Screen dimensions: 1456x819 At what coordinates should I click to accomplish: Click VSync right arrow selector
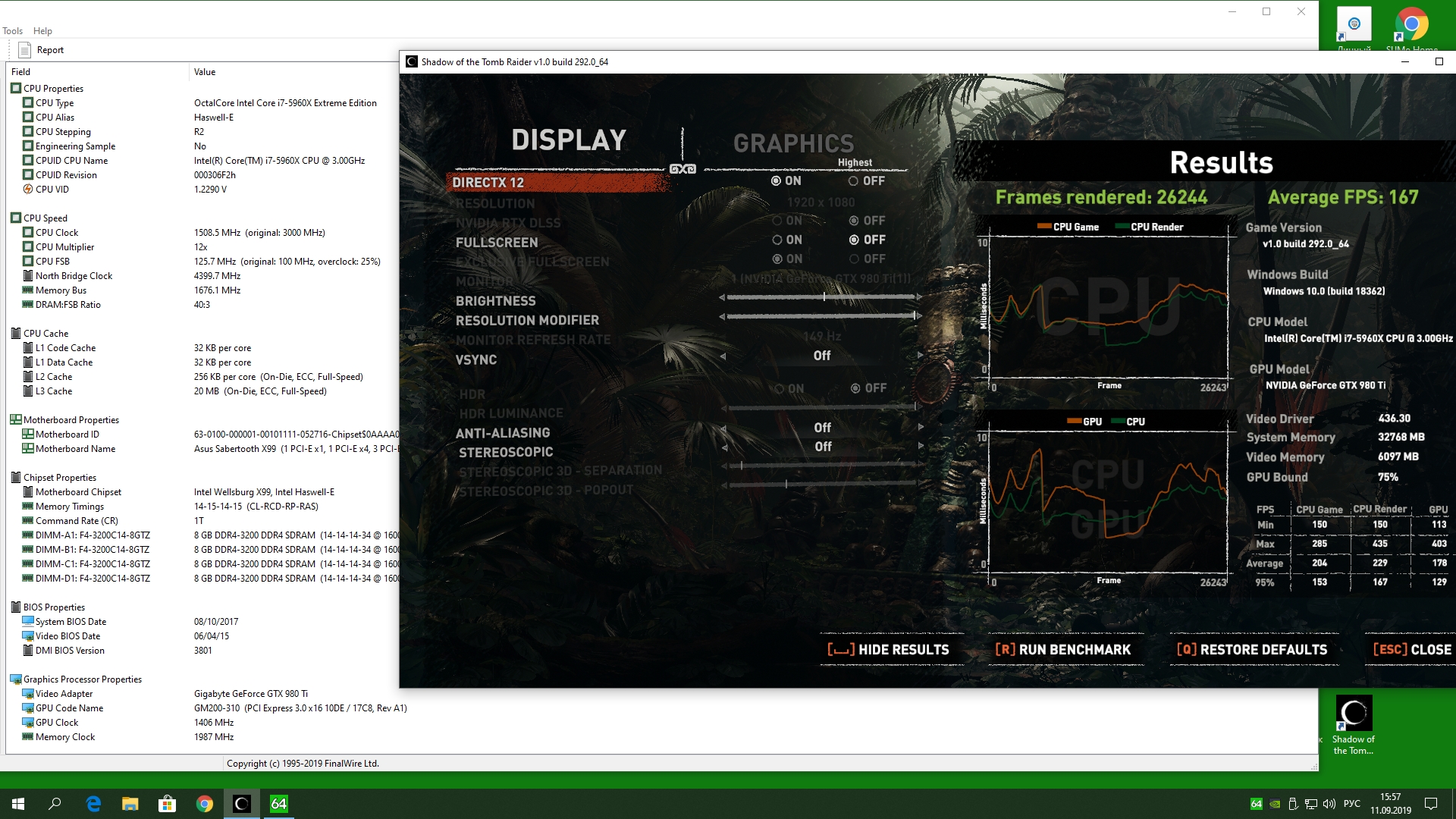[x=920, y=356]
